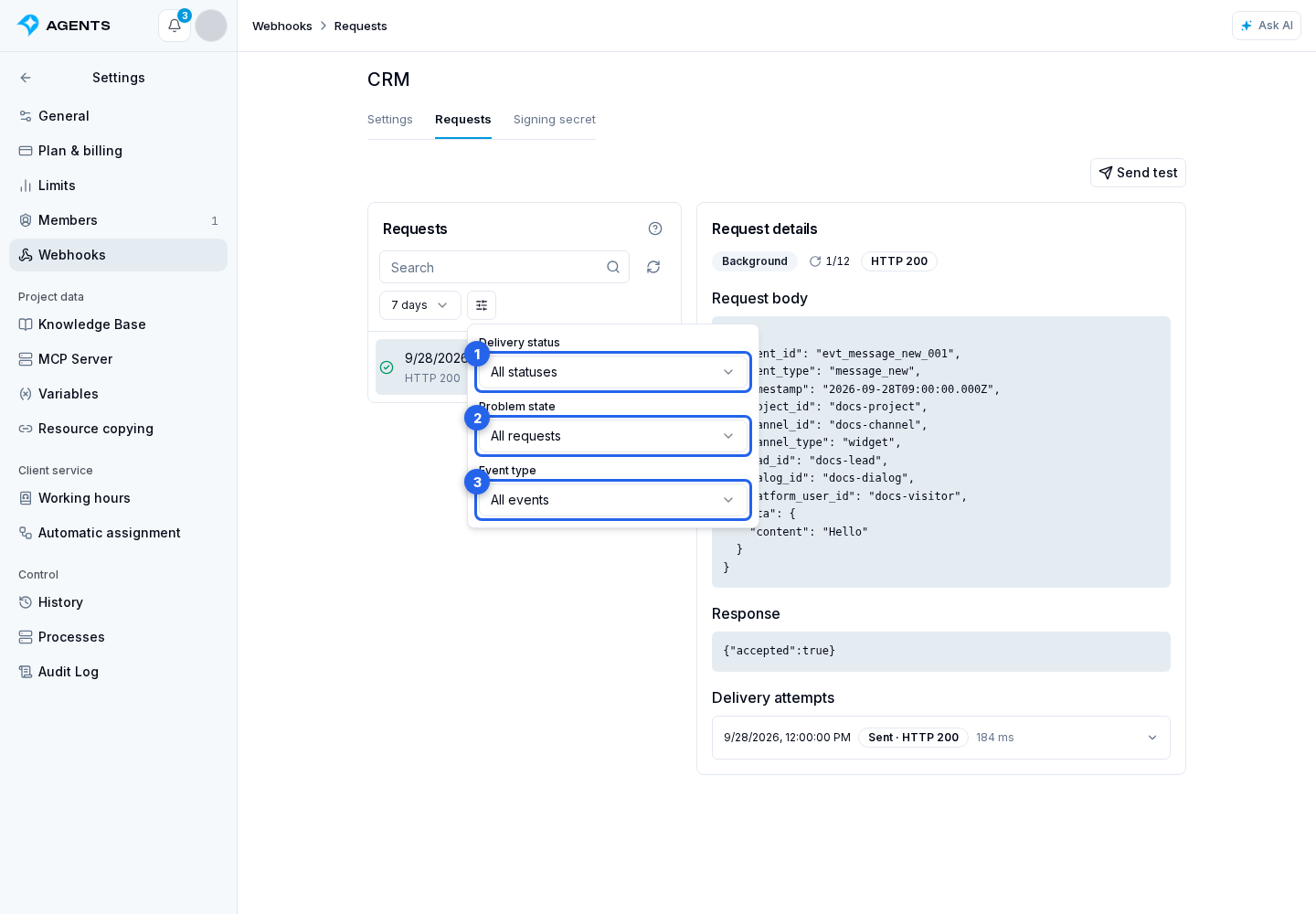The width and height of the screenshot is (1316, 914).
Task: Click the Automatic assignment icon
Action: (26, 533)
